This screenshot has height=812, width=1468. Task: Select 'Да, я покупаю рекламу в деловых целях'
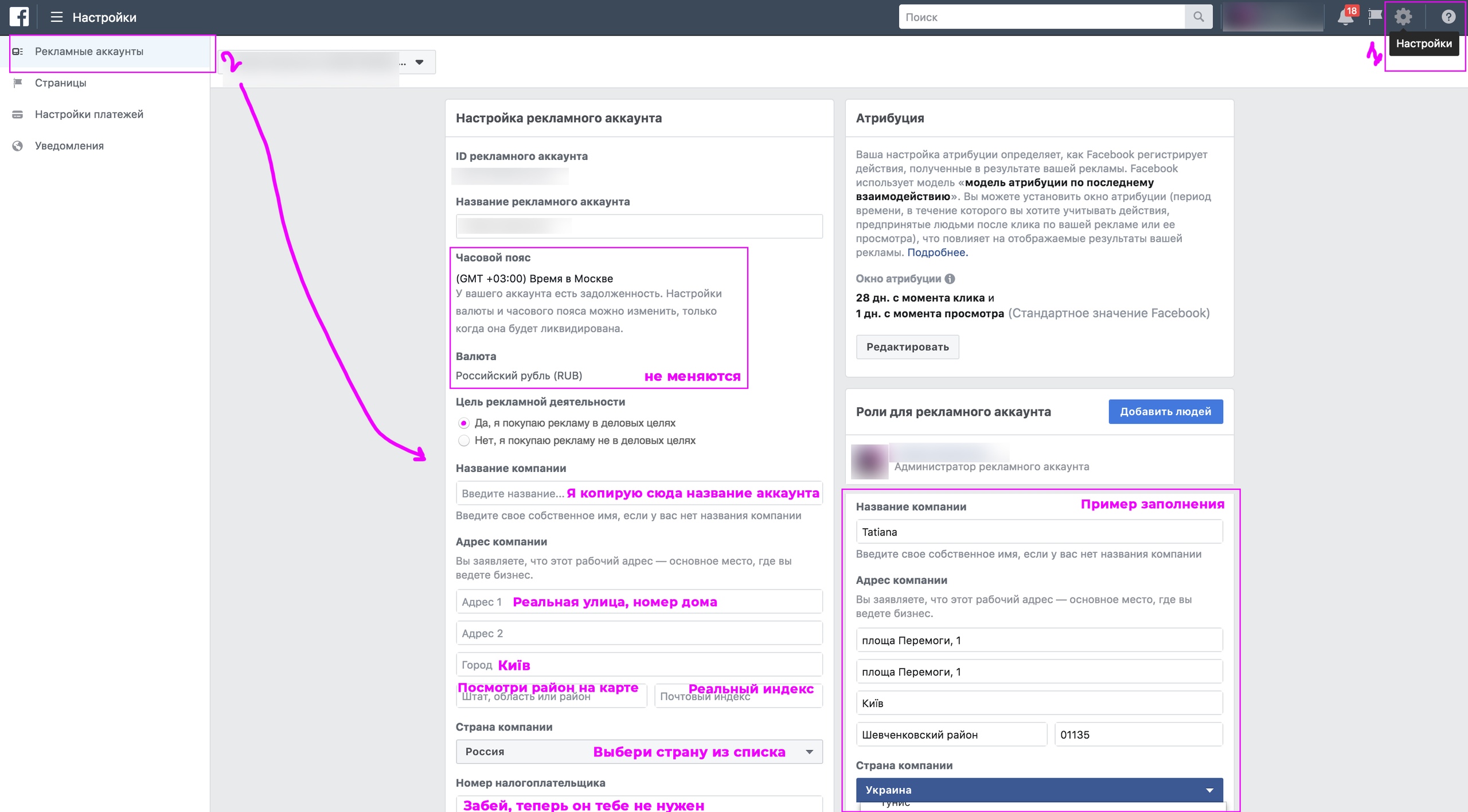point(464,423)
